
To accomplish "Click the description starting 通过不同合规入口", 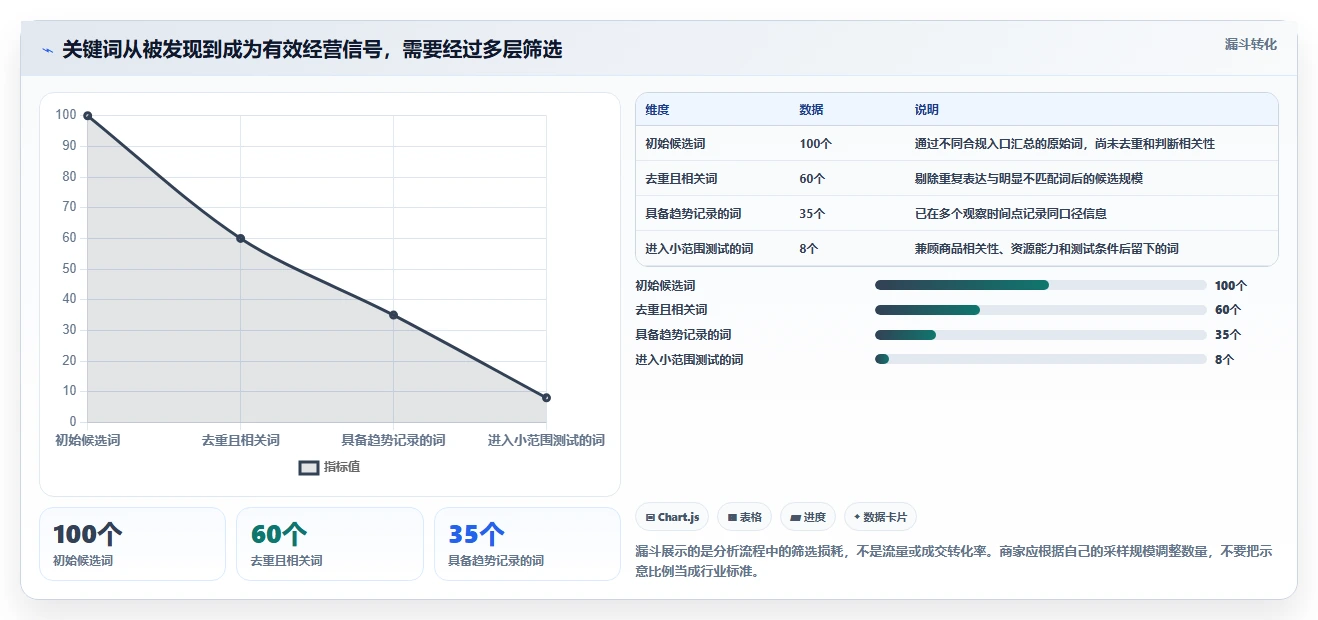I will pos(1064,144).
